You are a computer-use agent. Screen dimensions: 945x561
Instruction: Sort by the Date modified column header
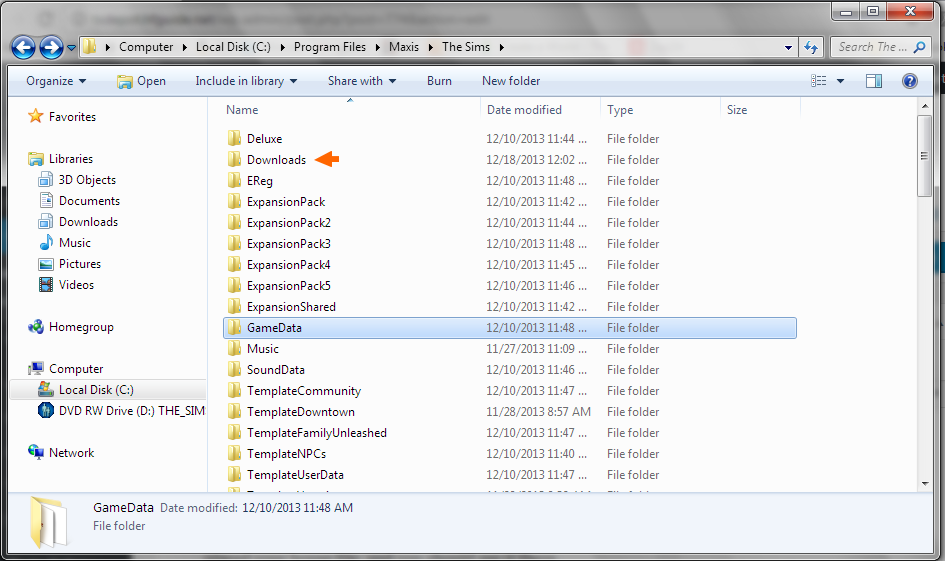point(524,110)
